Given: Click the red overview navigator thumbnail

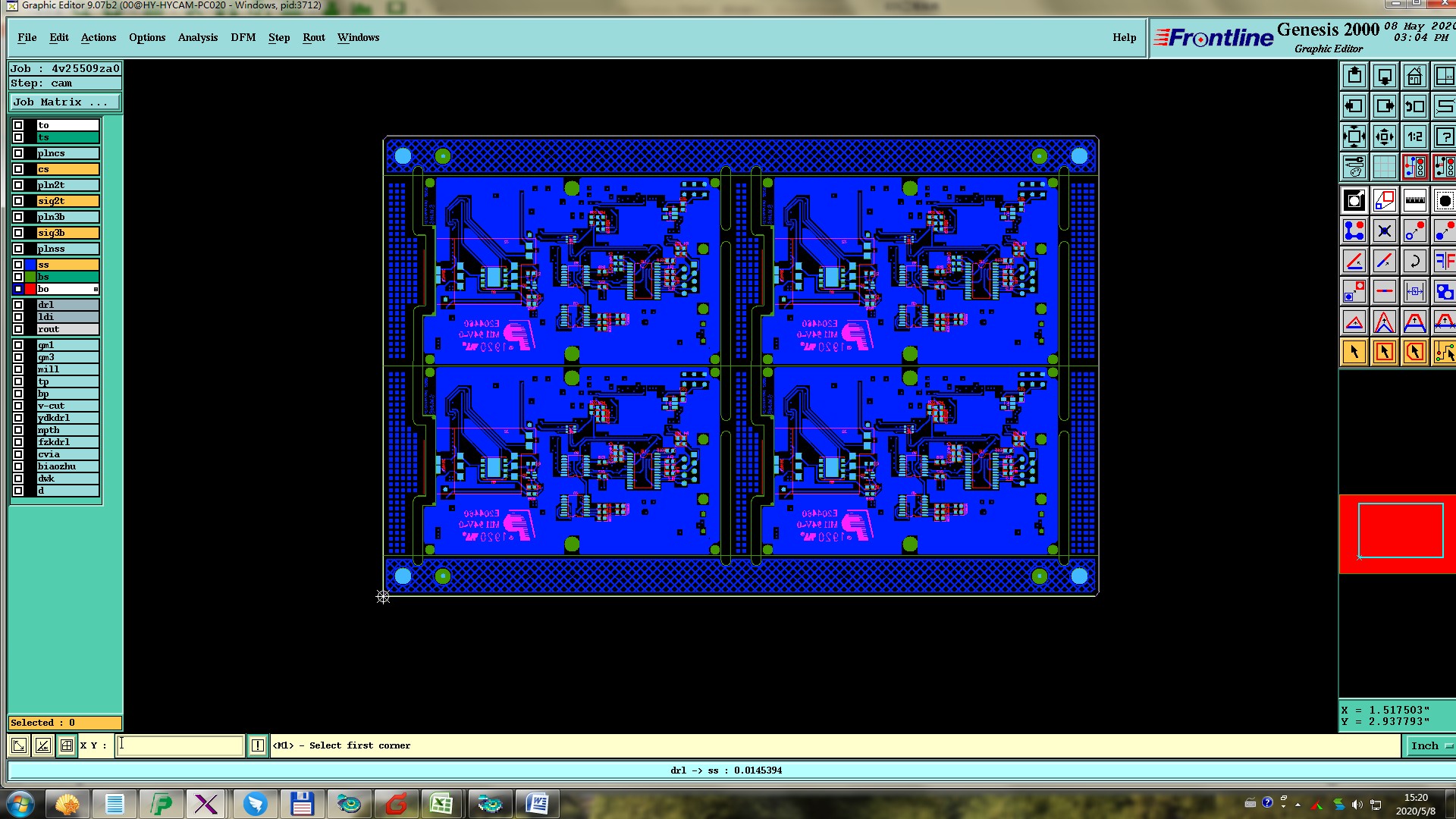Looking at the screenshot, I should click(1397, 534).
